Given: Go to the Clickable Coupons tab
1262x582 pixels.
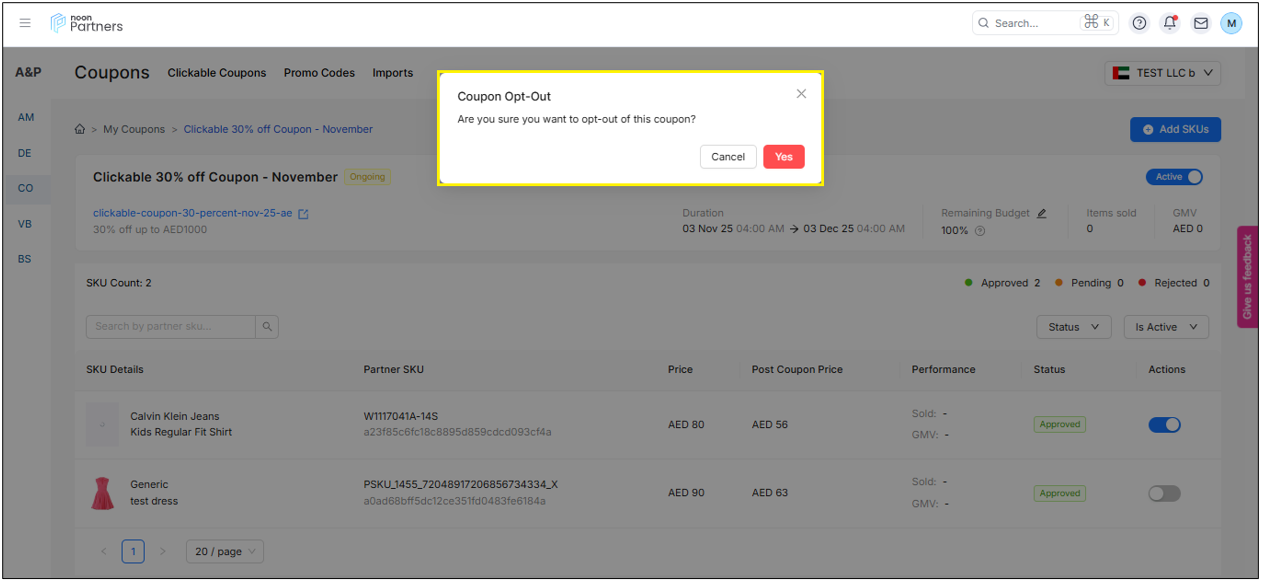Looking at the screenshot, I should pos(217,73).
